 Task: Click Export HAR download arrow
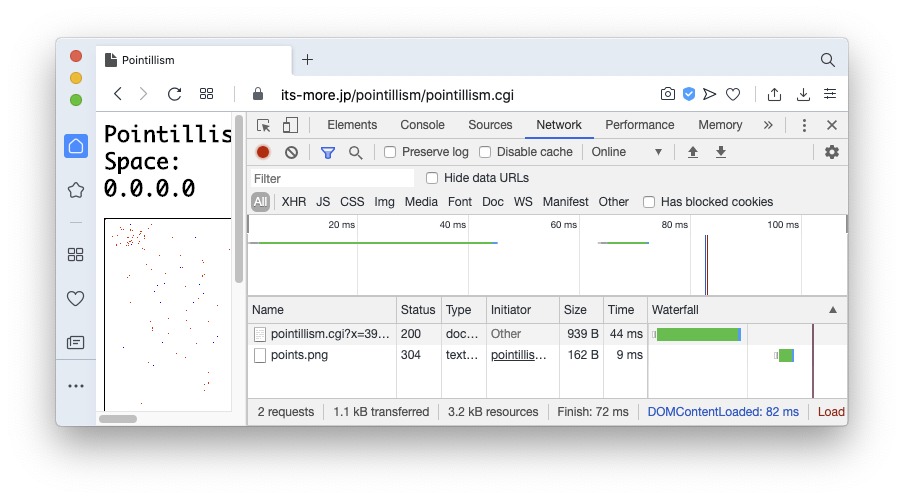(x=720, y=152)
